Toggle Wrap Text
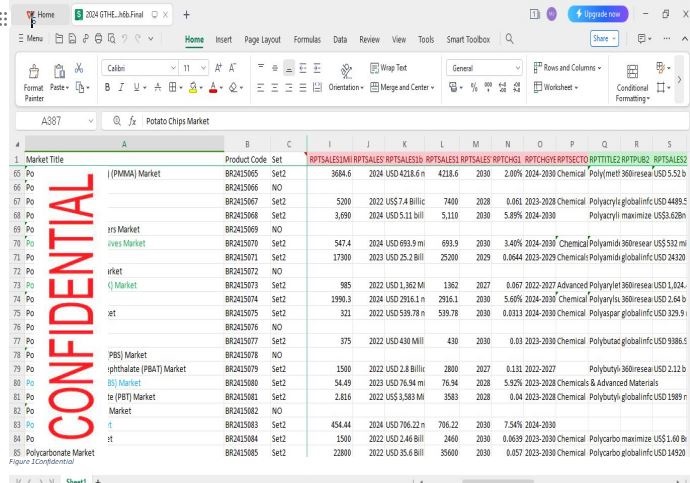Viewport: 690px width, 483px height. [x=388, y=68]
